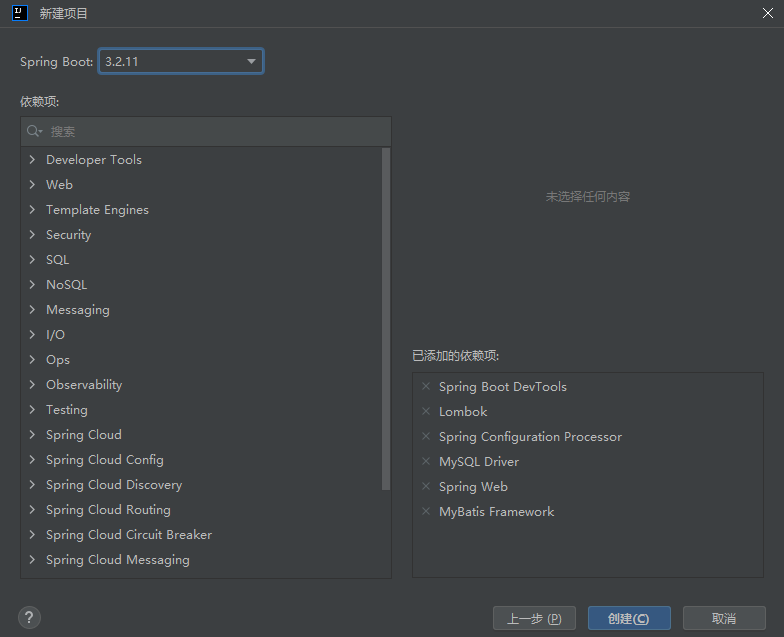Select the Web category label
This screenshot has height=637, width=784.
[x=60, y=184]
